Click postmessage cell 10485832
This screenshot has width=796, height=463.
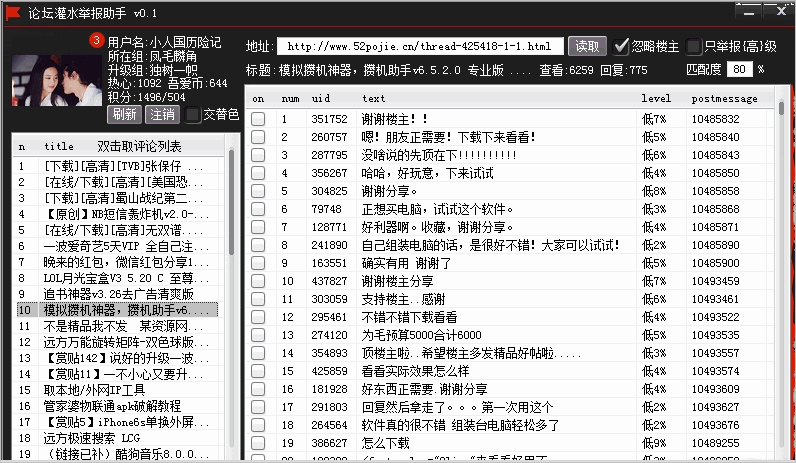[x=715, y=119]
